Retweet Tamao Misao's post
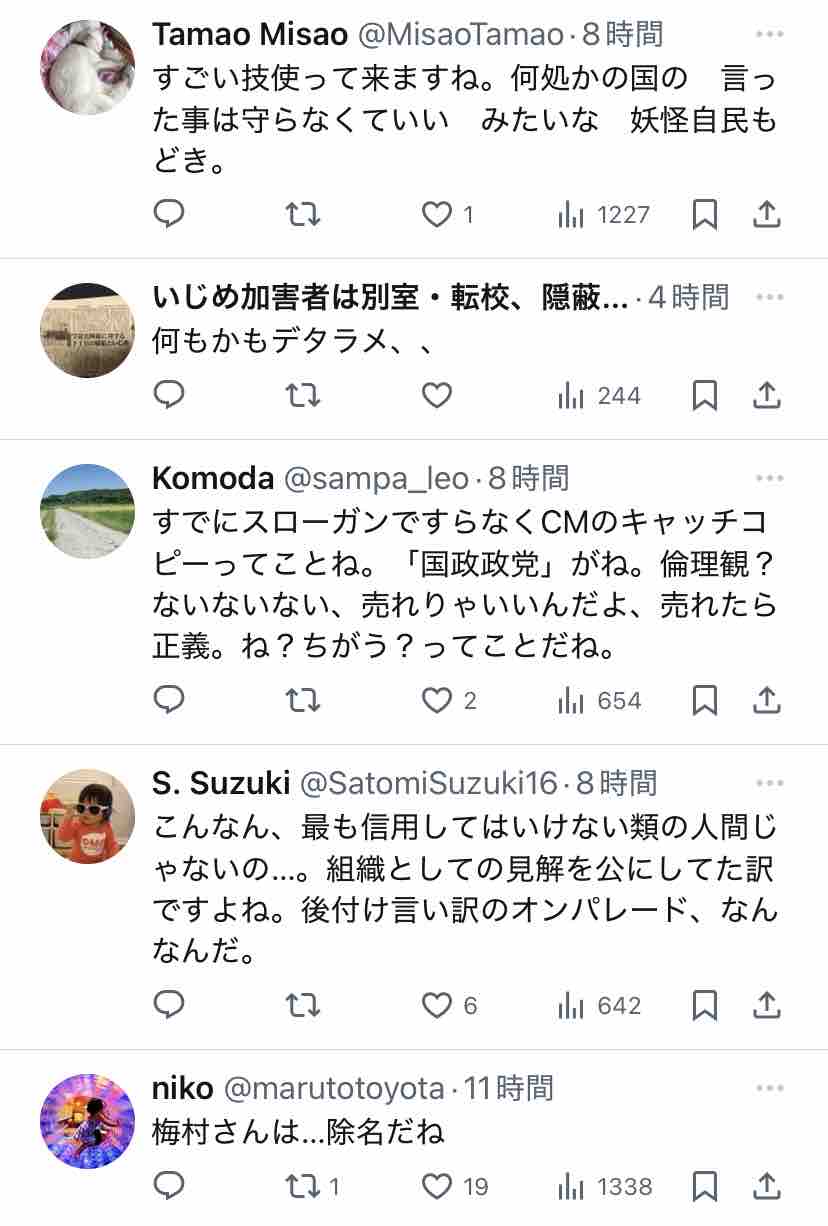The image size is (828, 1226). click(302, 213)
